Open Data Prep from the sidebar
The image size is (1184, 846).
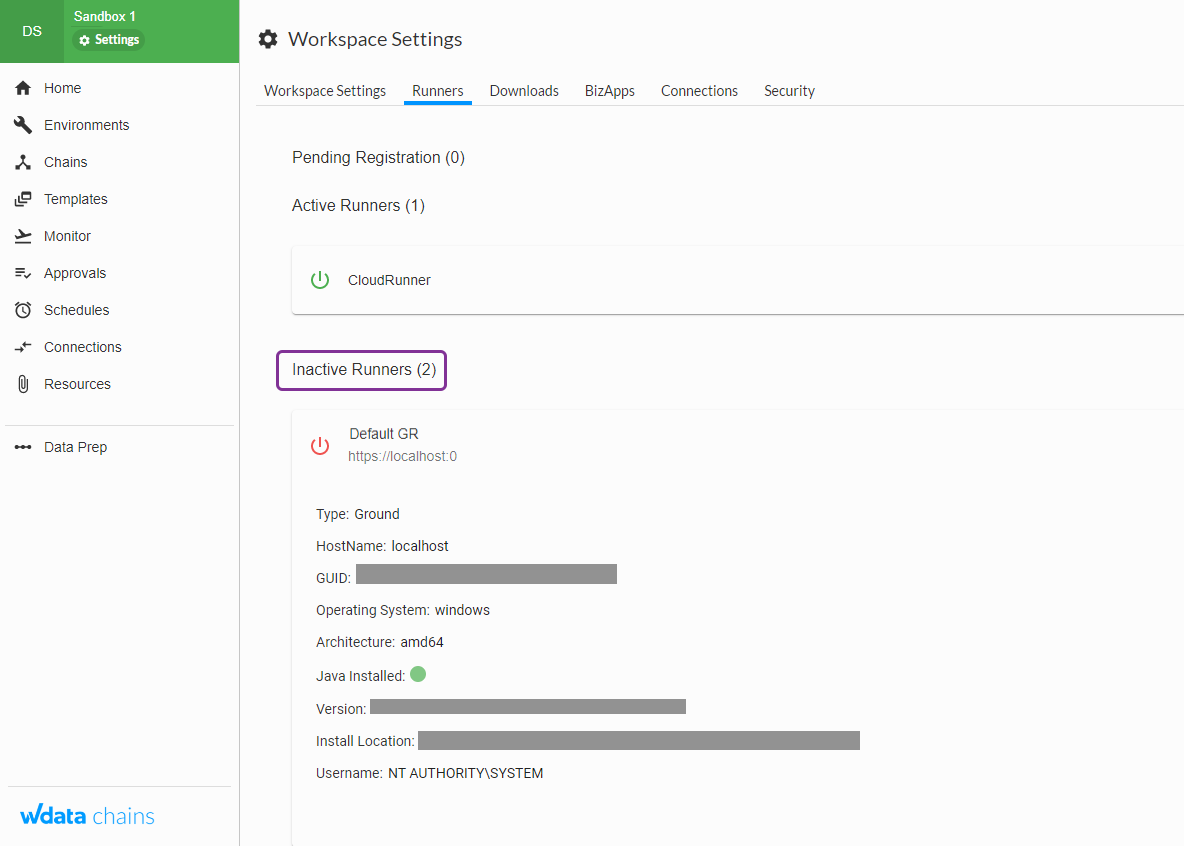[x=76, y=447]
